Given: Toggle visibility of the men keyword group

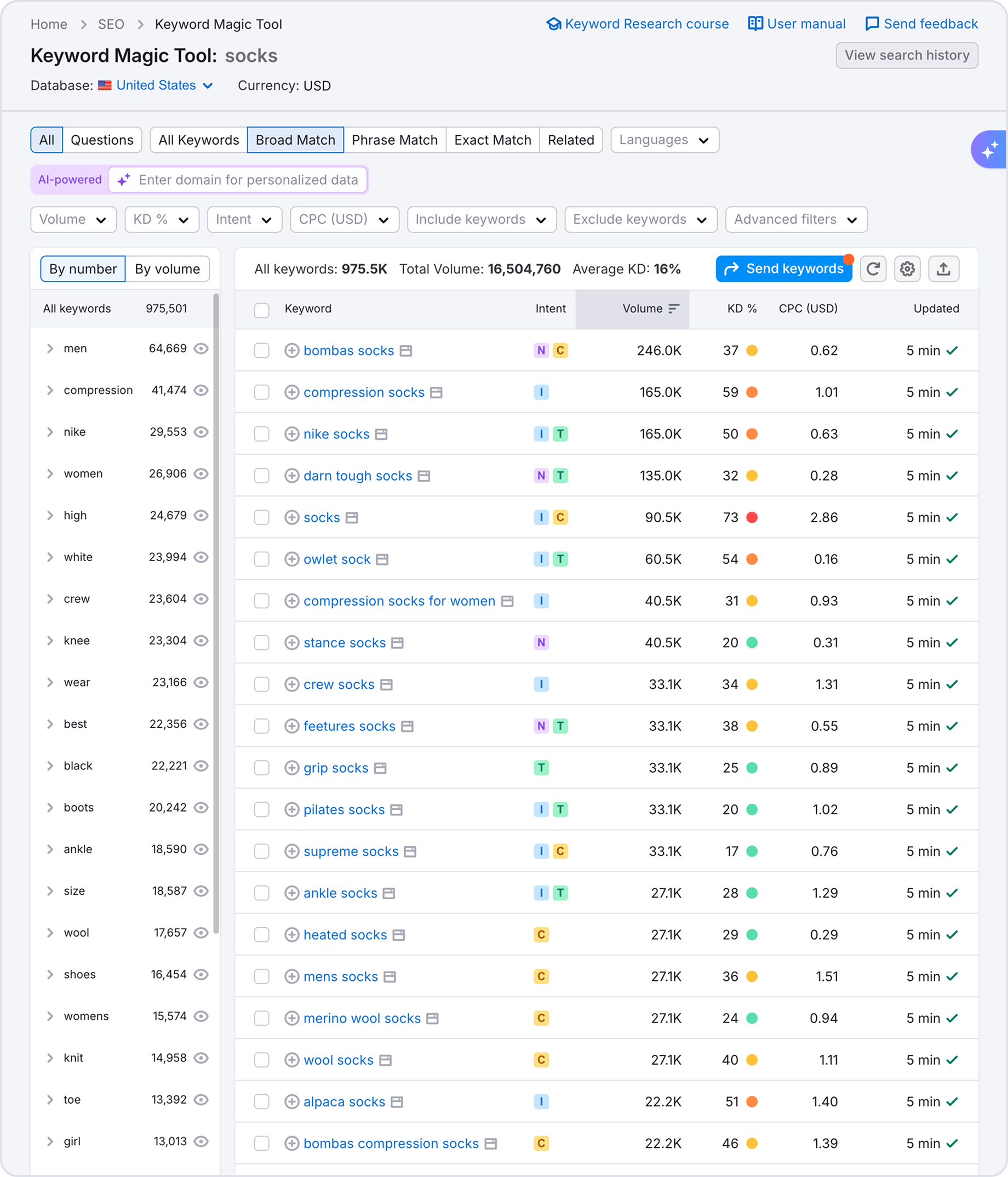Looking at the screenshot, I should coord(201,348).
